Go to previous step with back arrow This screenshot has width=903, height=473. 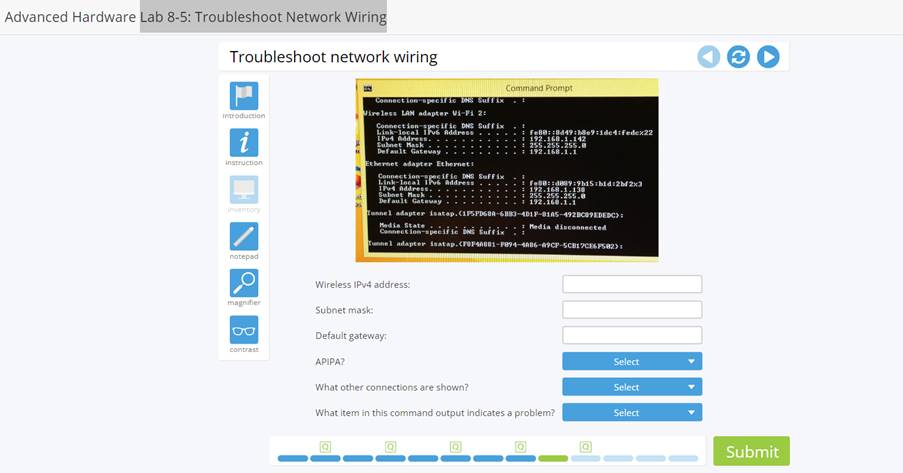708,57
